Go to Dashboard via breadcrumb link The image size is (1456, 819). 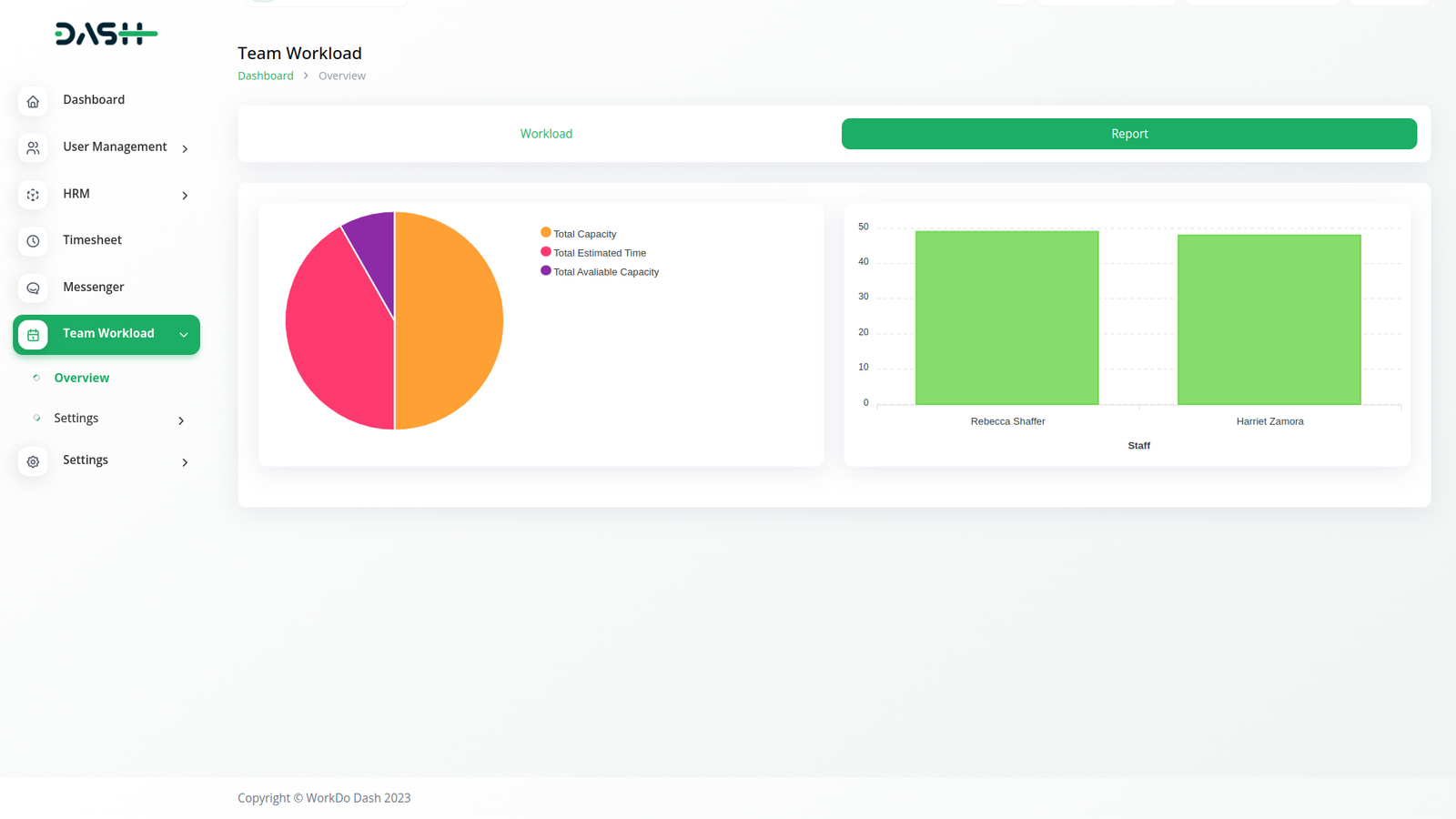click(266, 76)
